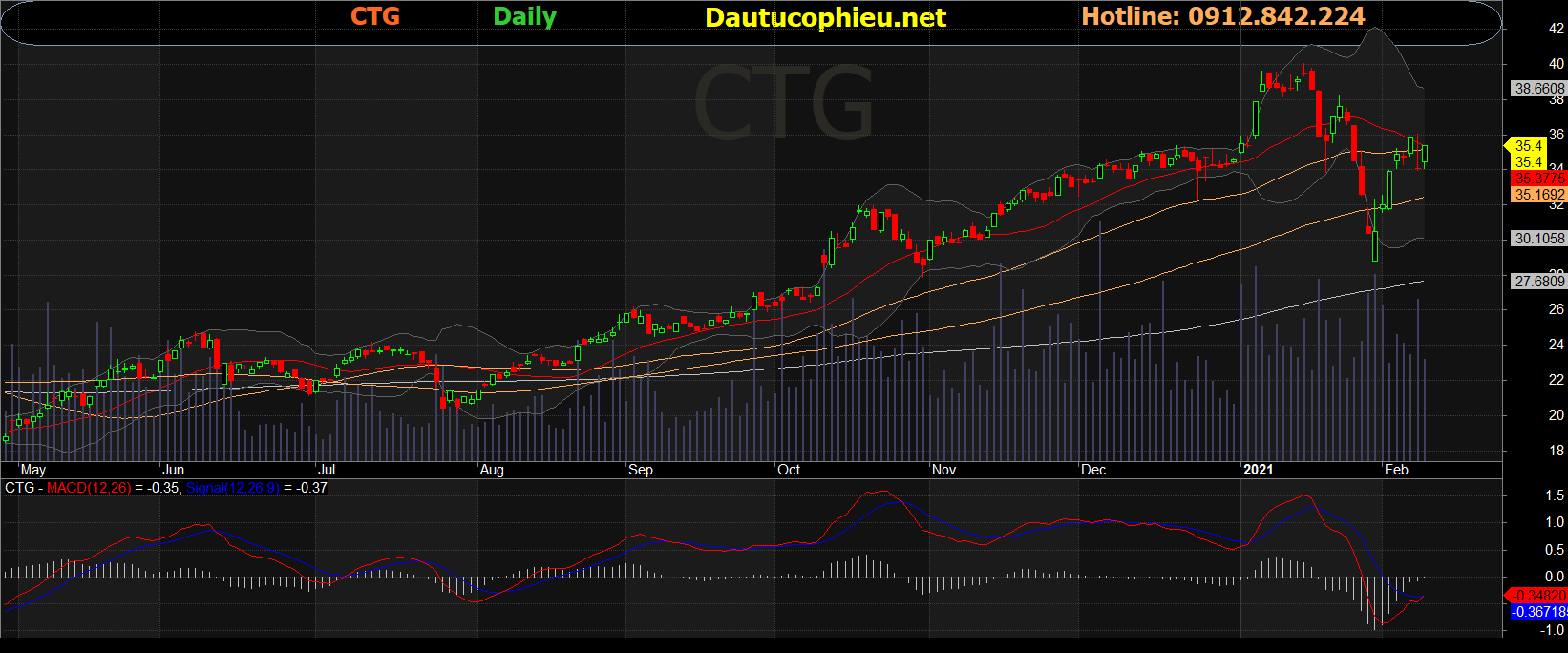This screenshot has width=1568, height=653.
Task: Open the Dautucophieu.net link in header
Action: pos(825,17)
